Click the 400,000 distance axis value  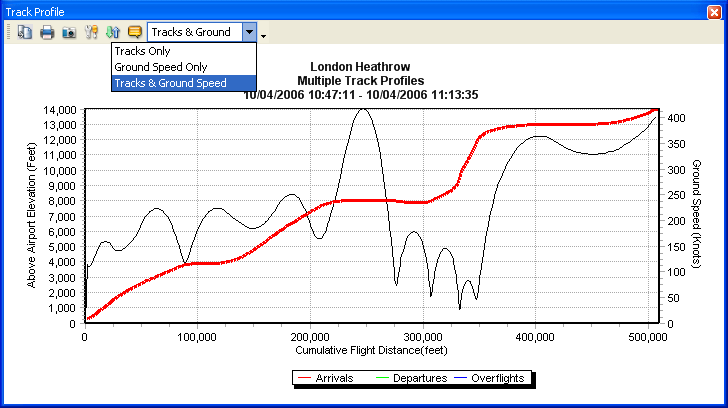point(535,337)
